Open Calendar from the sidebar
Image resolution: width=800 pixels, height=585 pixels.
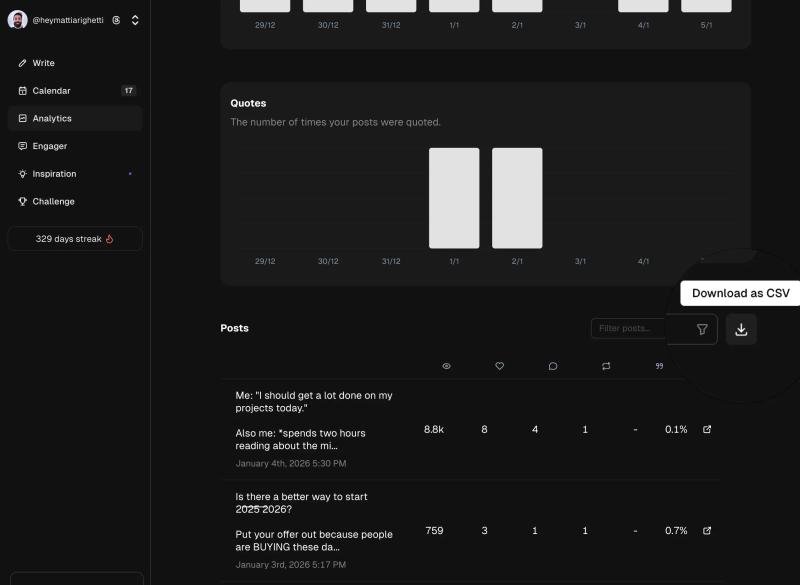(x=23, y=90)
